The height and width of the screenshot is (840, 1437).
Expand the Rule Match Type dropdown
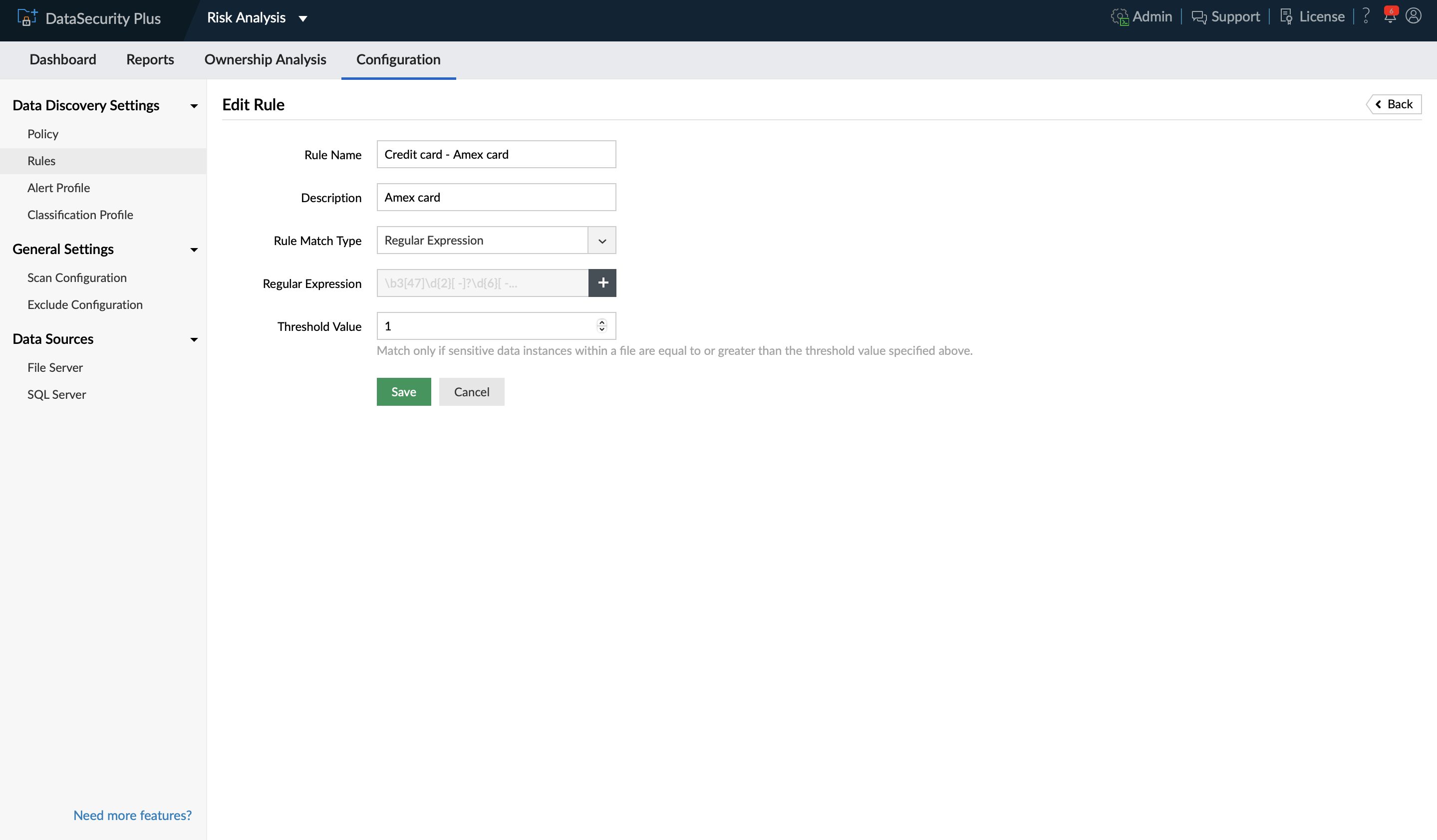pyautogui.click(x=601, y=241)
